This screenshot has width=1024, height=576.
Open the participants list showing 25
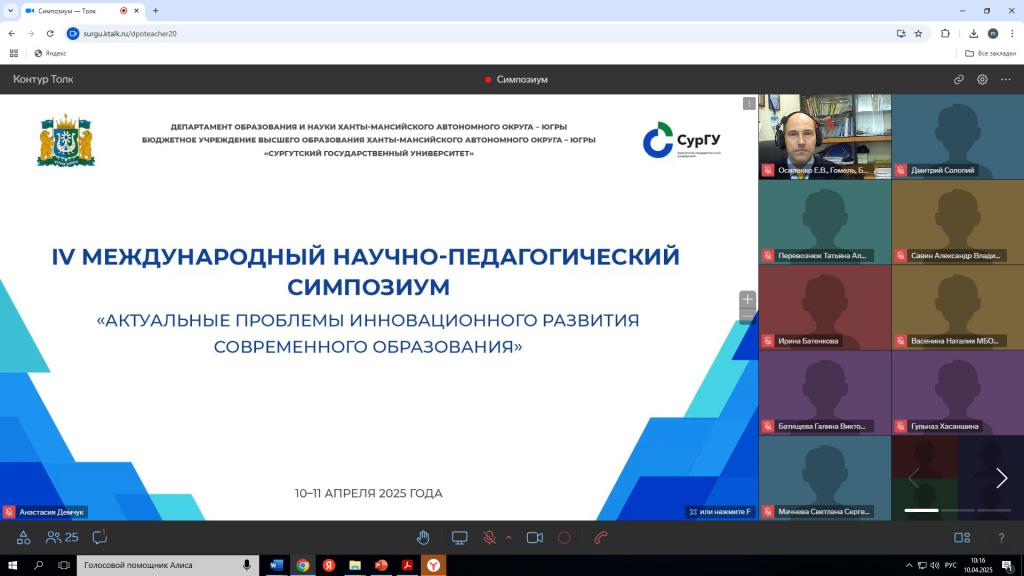[62, 537]
